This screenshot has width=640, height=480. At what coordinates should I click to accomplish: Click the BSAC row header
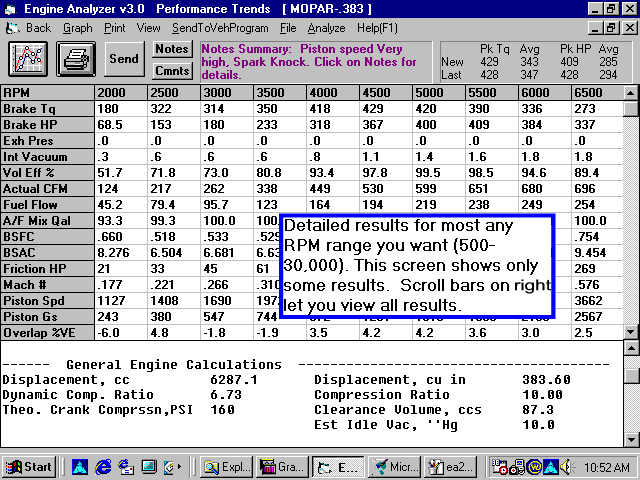pyautogui.click(x=47, y=253)
